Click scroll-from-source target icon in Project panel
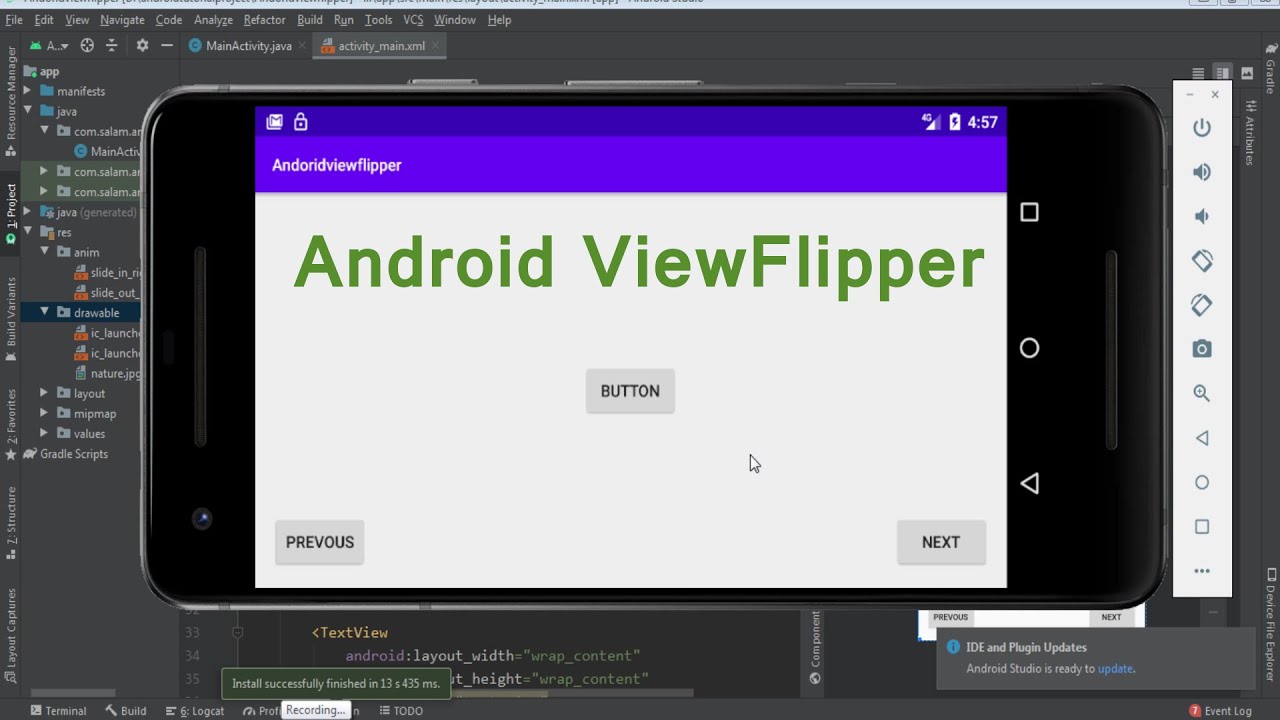 point(87,45)
